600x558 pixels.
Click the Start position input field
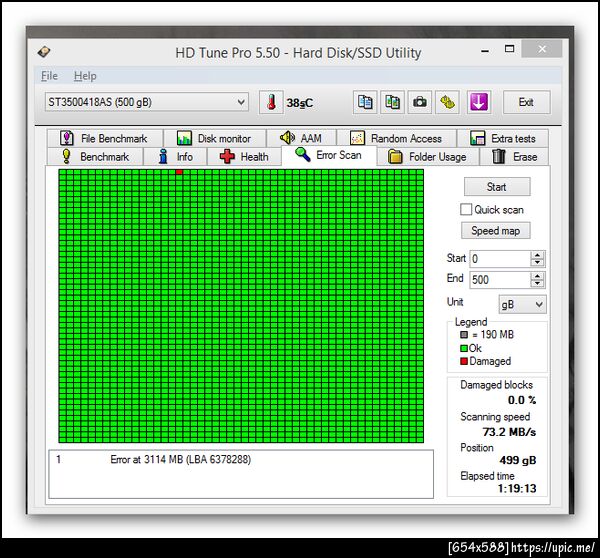[500, 259]
